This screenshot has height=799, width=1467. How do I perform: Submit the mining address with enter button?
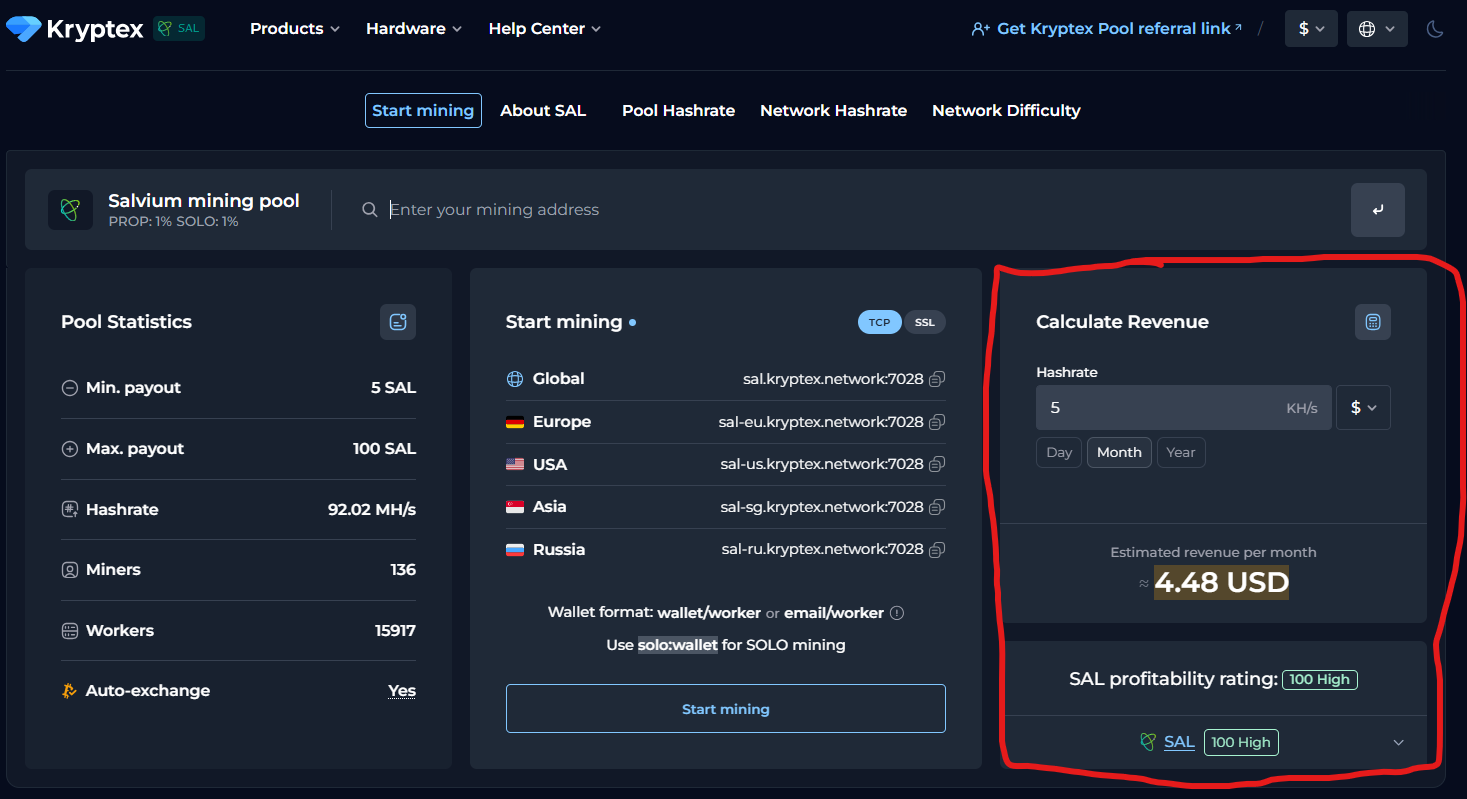click(1378, 210)
